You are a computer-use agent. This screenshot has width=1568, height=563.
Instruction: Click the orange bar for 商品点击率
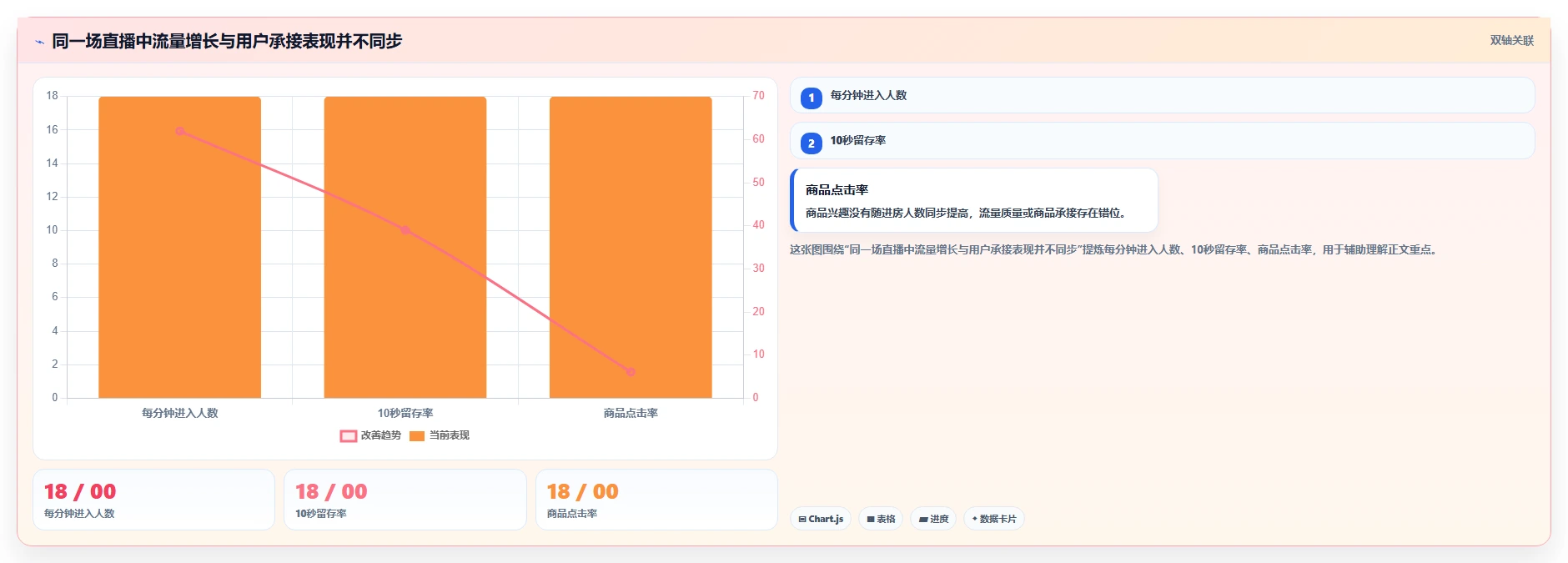(x=631, y=247)
